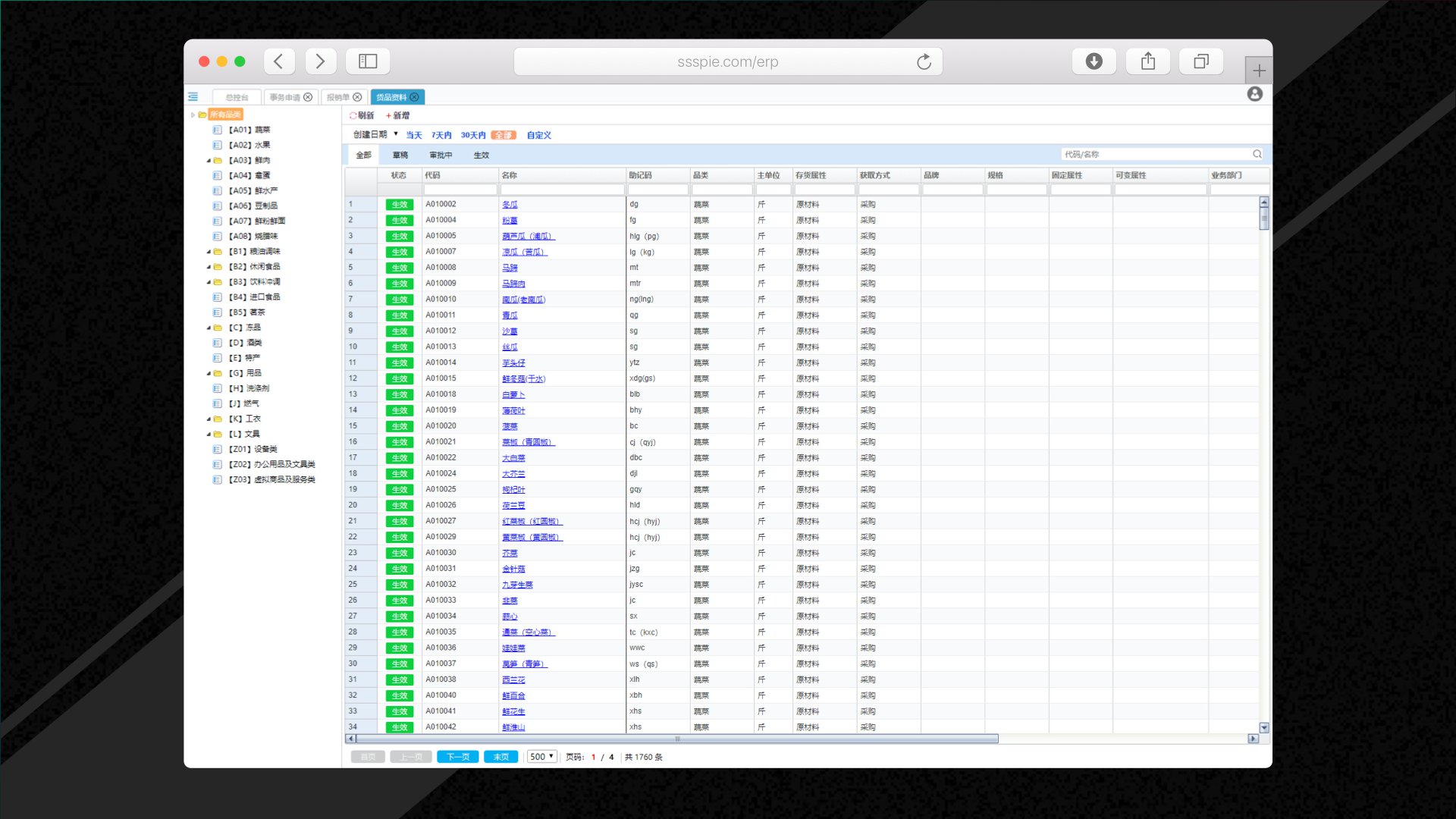Click the browser forward arrow button

321,61
